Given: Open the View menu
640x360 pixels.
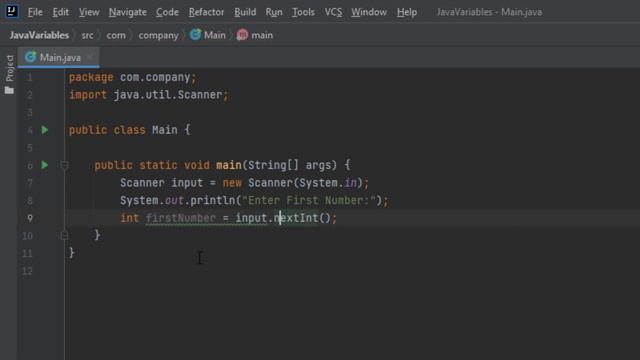Looking at the screenshot, I should tap(89, 12).
